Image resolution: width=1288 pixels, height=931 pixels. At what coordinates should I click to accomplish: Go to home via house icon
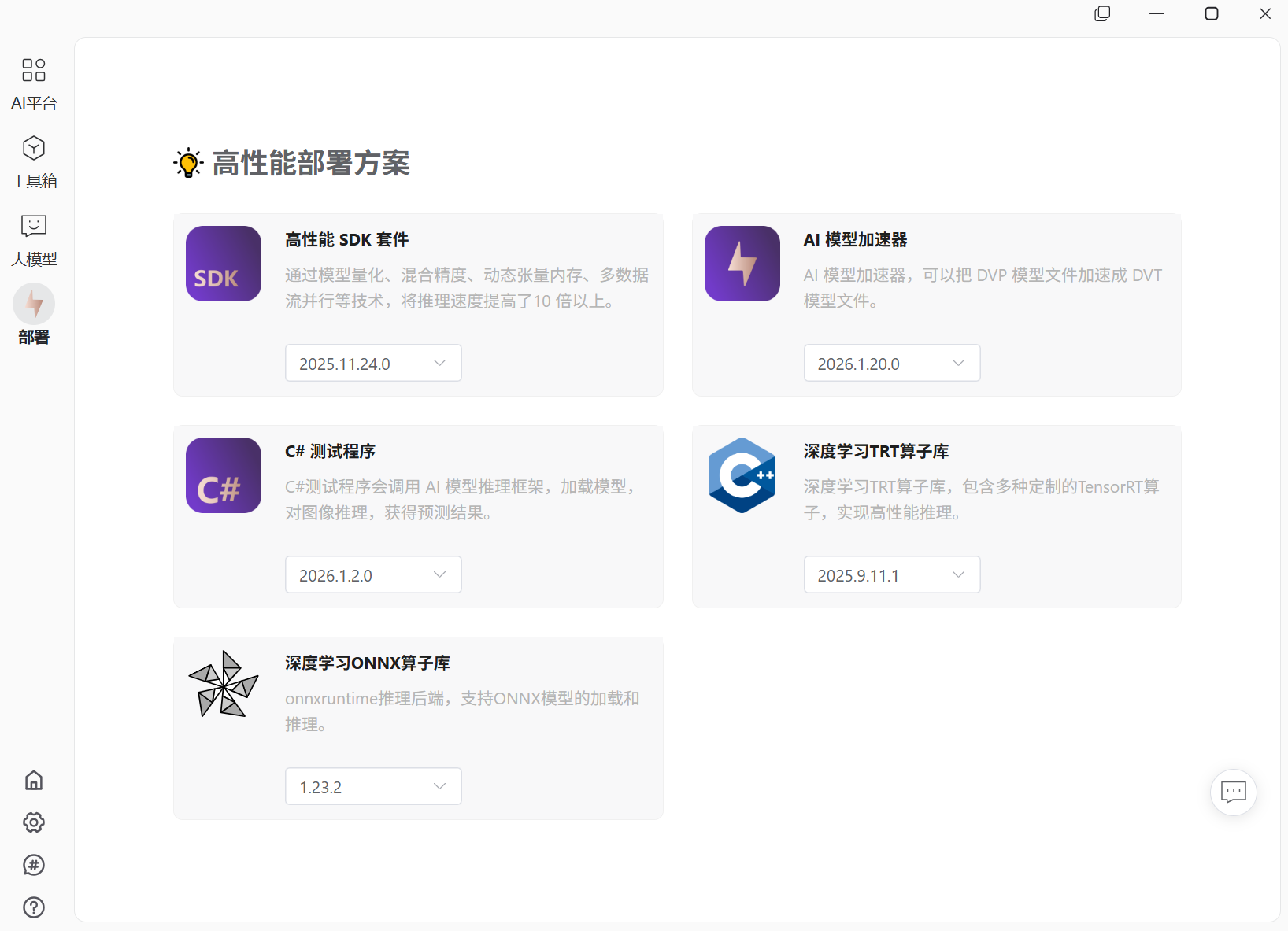tap(34, 780)
